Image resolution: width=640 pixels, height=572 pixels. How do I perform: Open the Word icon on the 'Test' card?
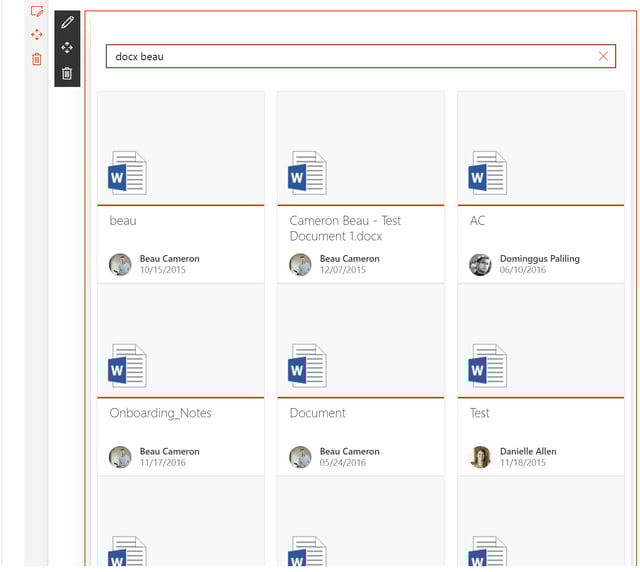[488, 365]
